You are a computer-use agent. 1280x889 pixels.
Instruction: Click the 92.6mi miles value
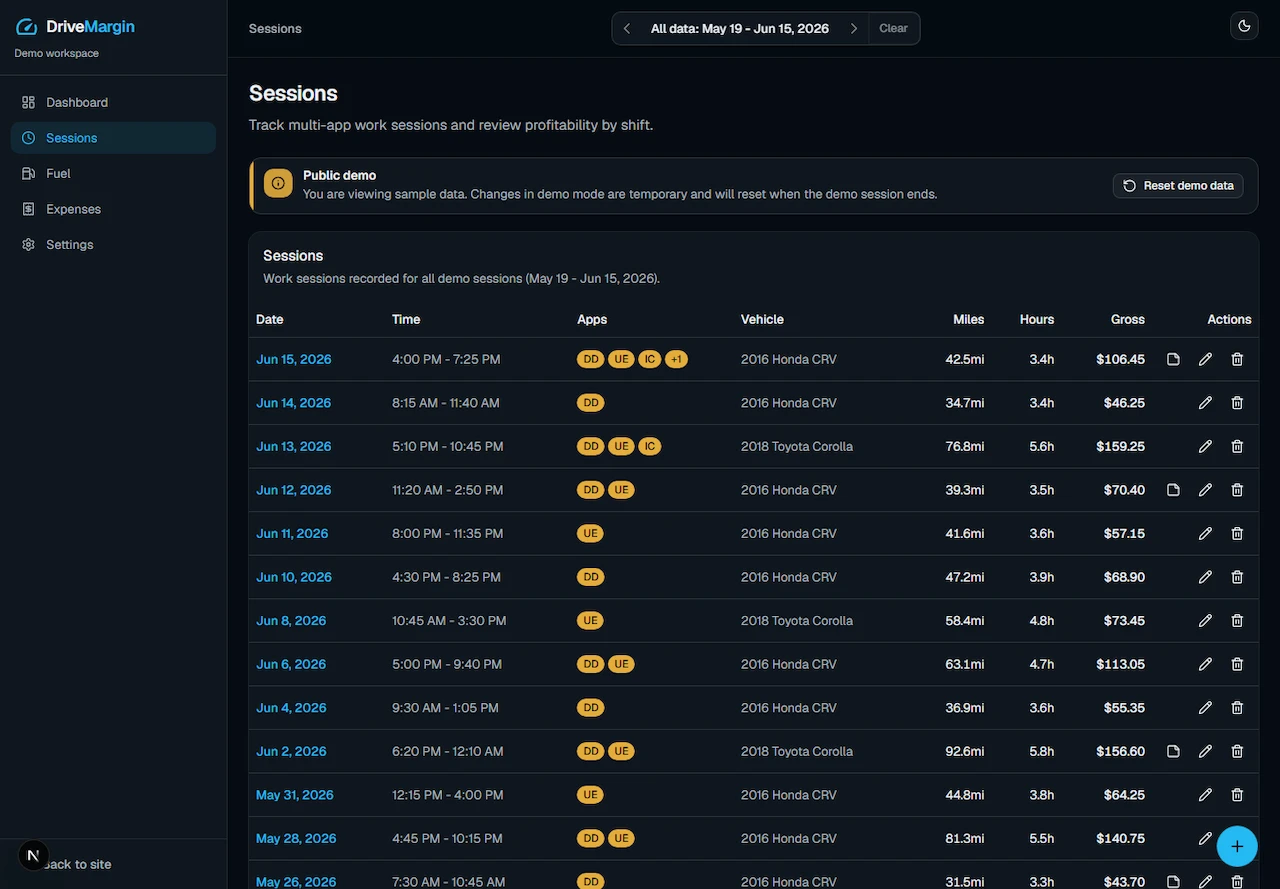pos(964,751)
